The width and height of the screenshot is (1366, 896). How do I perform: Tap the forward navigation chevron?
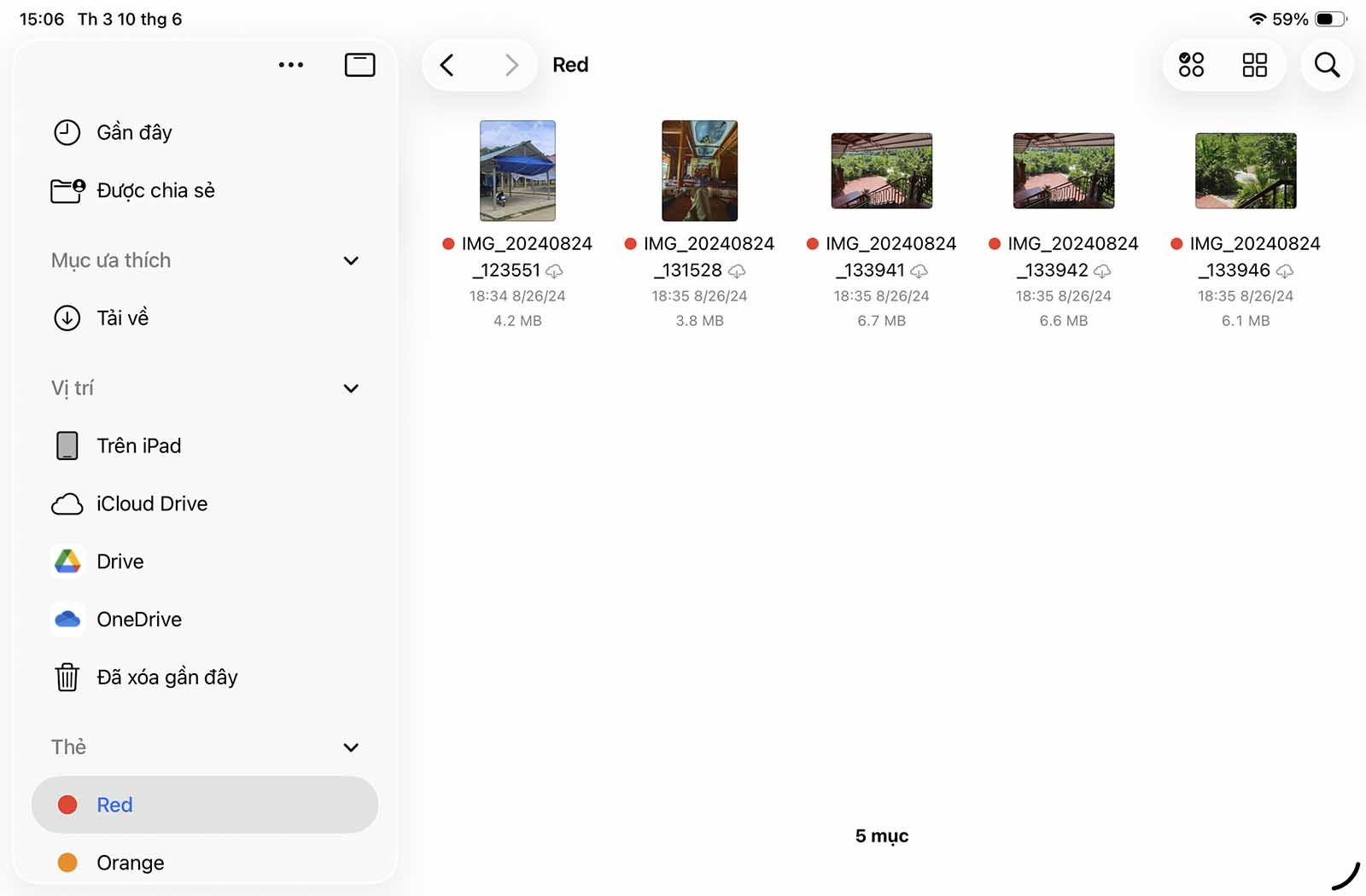click(x=511, y=65)
